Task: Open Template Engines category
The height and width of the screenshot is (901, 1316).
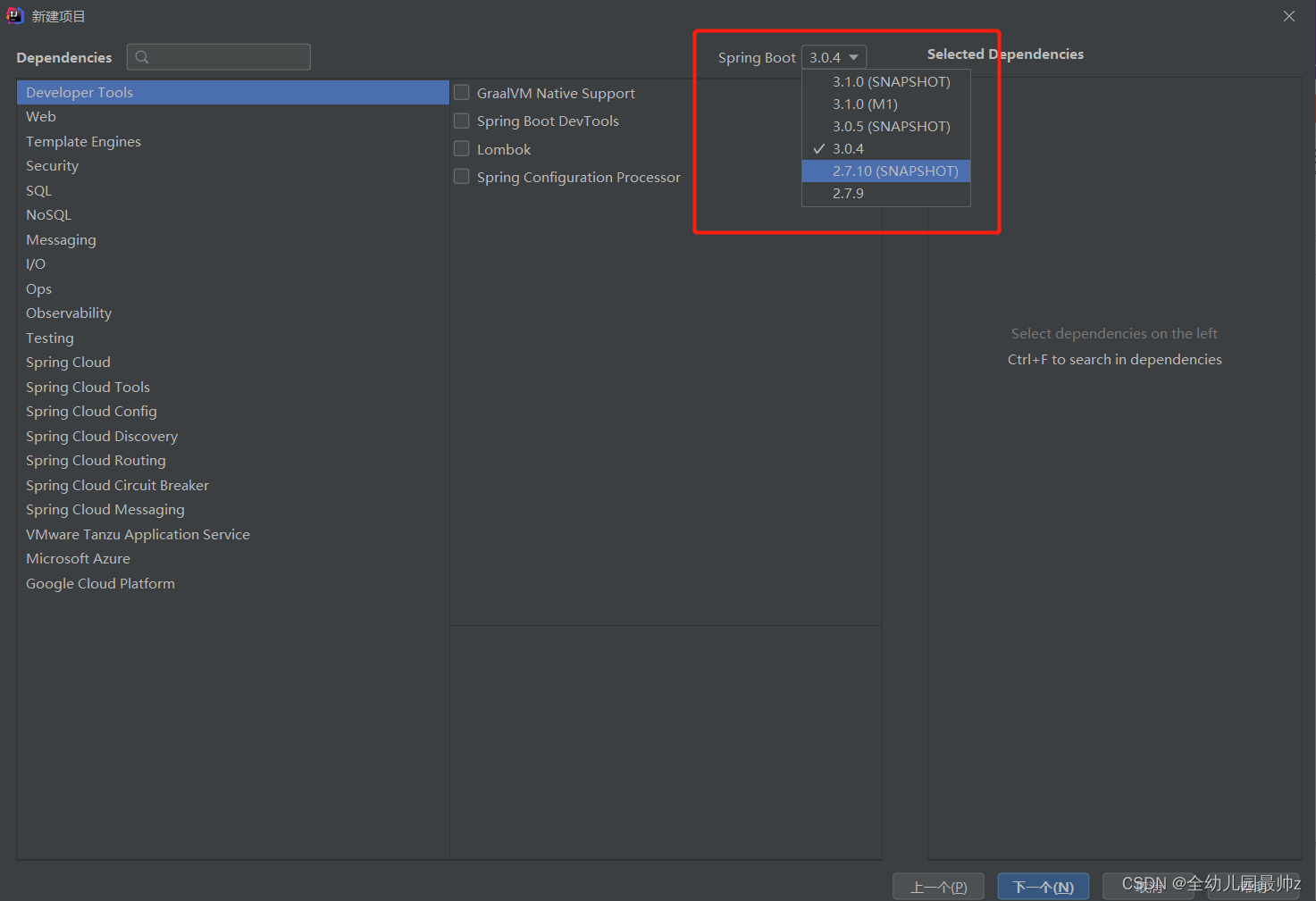Action: point(233,141)
